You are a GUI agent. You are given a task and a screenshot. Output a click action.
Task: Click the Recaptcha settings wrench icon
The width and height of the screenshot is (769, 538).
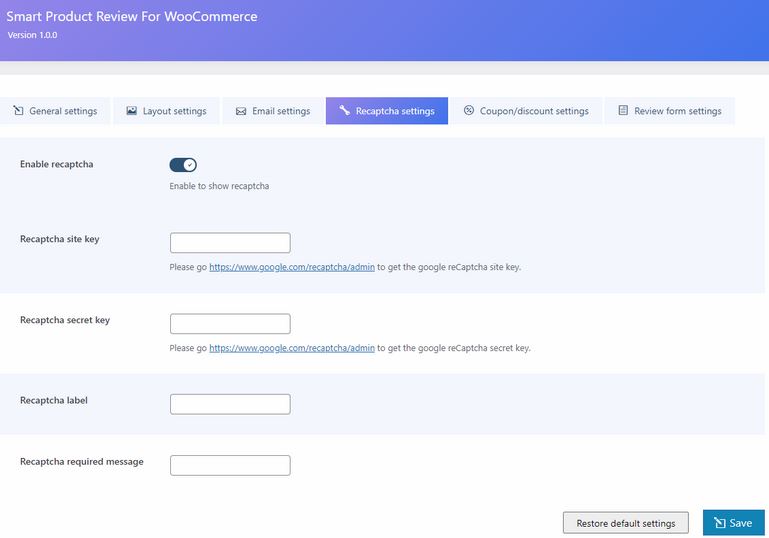point(344,110)
